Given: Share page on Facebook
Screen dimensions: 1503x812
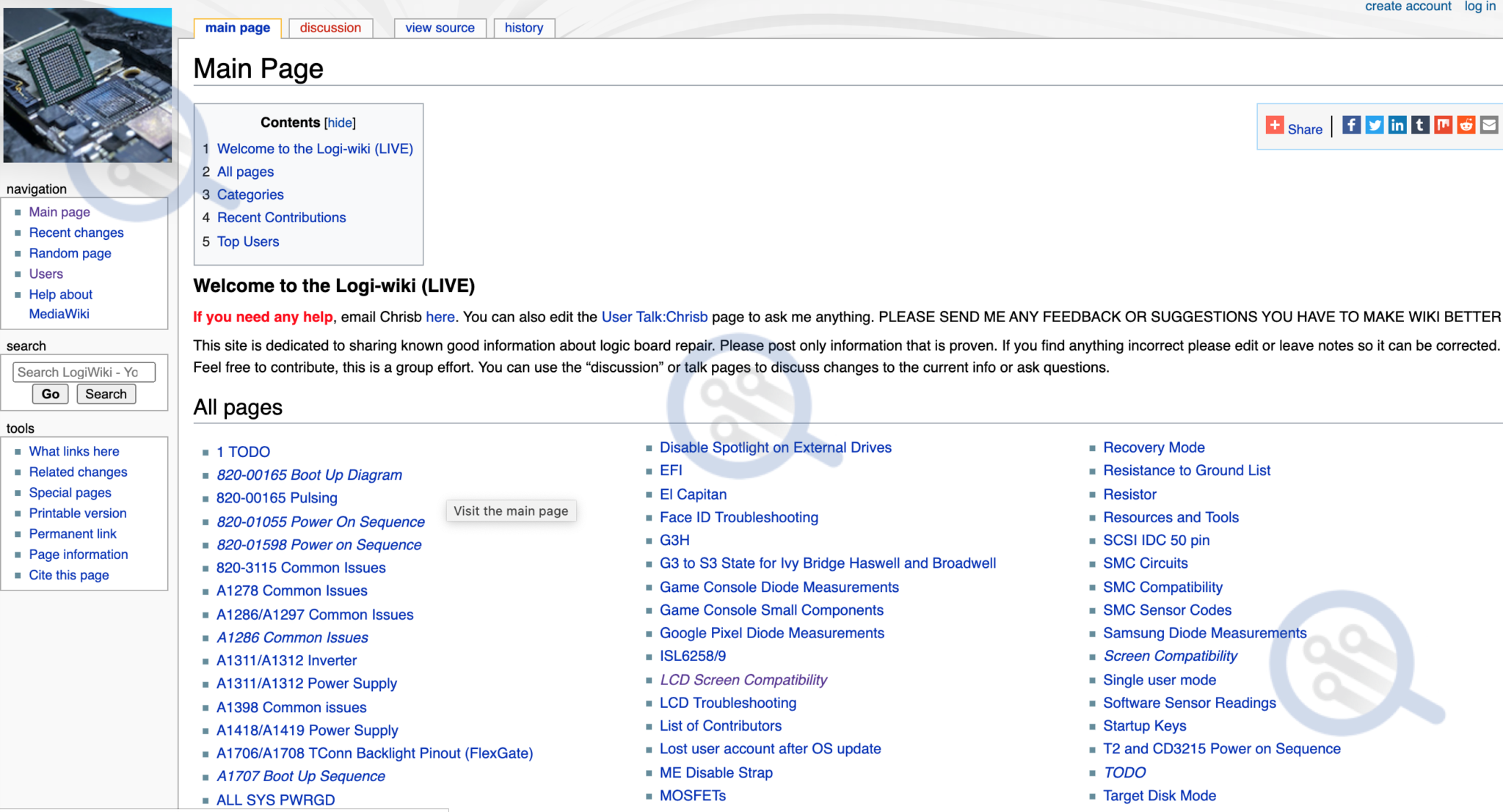Looking at the screenshot, I should pyautogui.click(x=1351, y=125).
